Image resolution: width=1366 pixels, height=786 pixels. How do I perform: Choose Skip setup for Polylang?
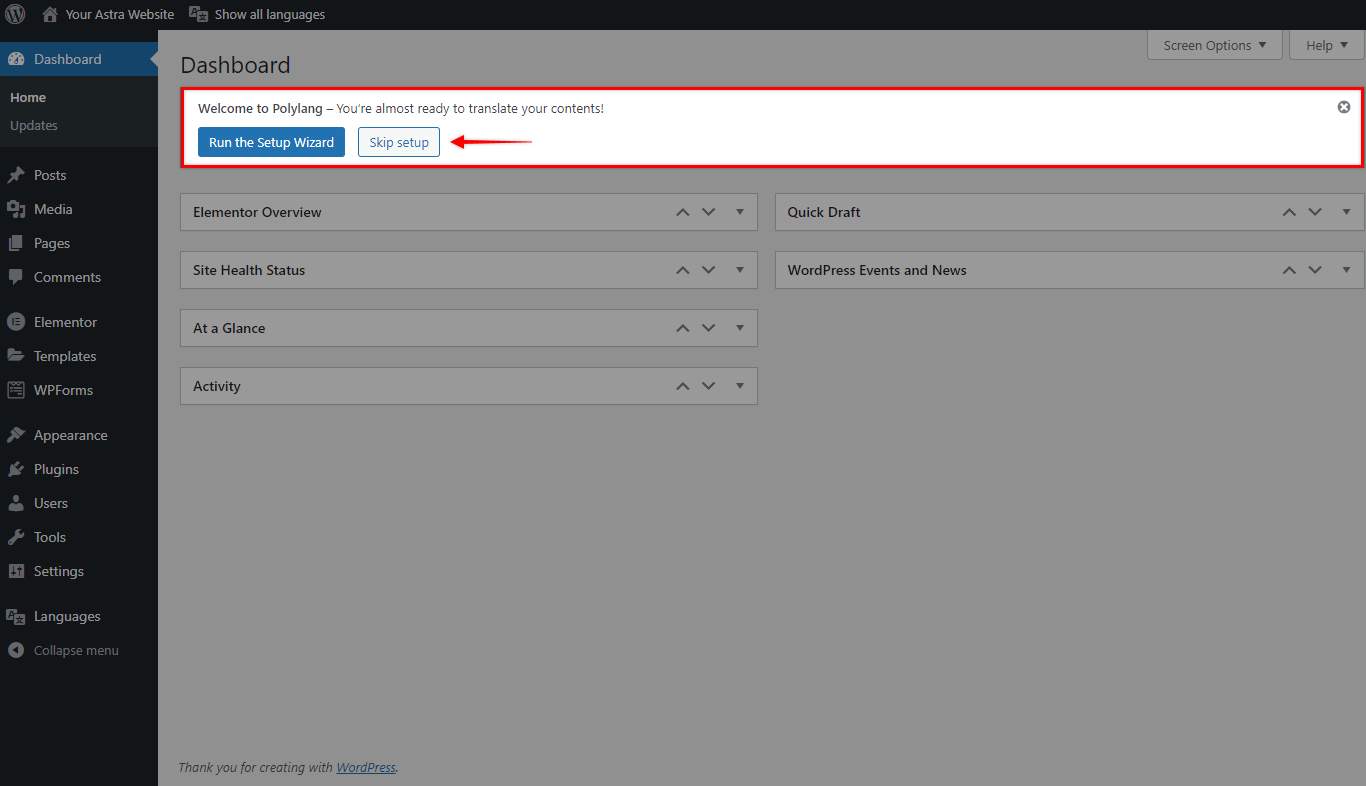(398, 142)
